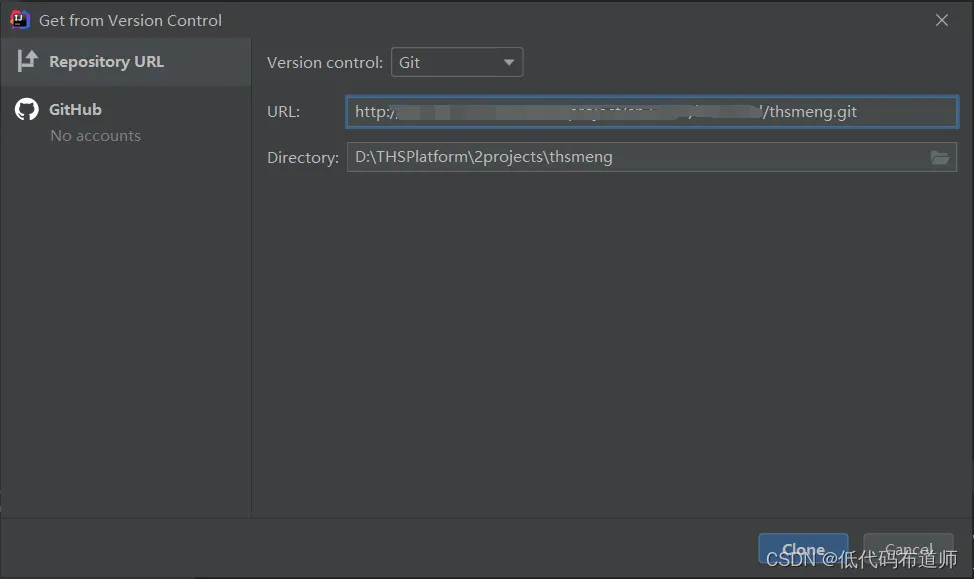Image resolution: width=974 pixels, height=579 pixels.
Task: Click the GitHub octocat icon
Action: pos(27,110)
